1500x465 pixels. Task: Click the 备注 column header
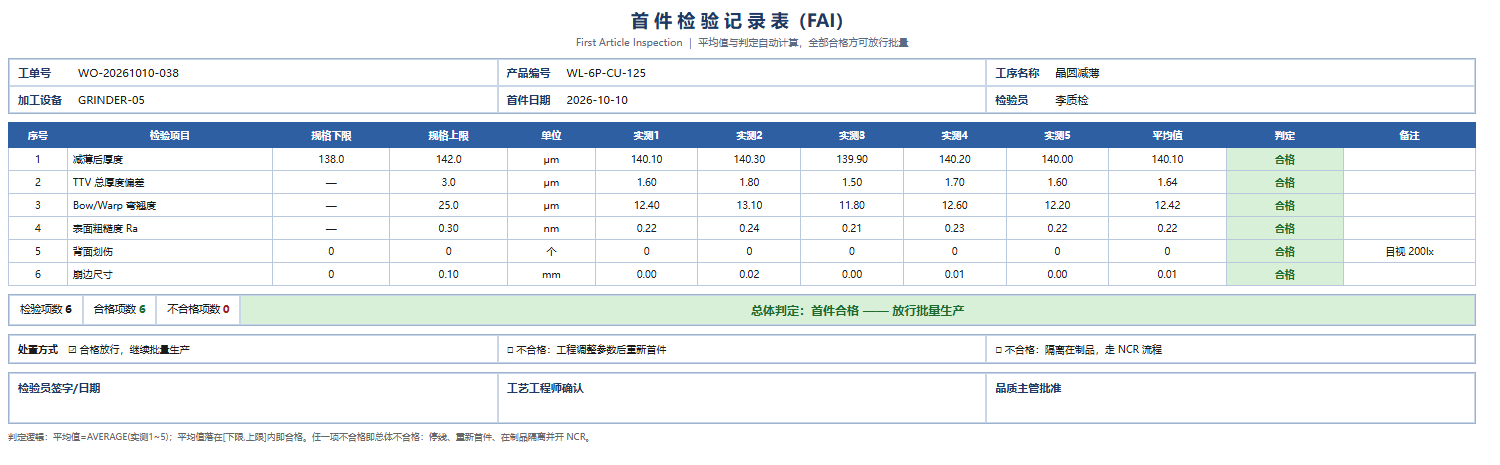(1409, 135)
